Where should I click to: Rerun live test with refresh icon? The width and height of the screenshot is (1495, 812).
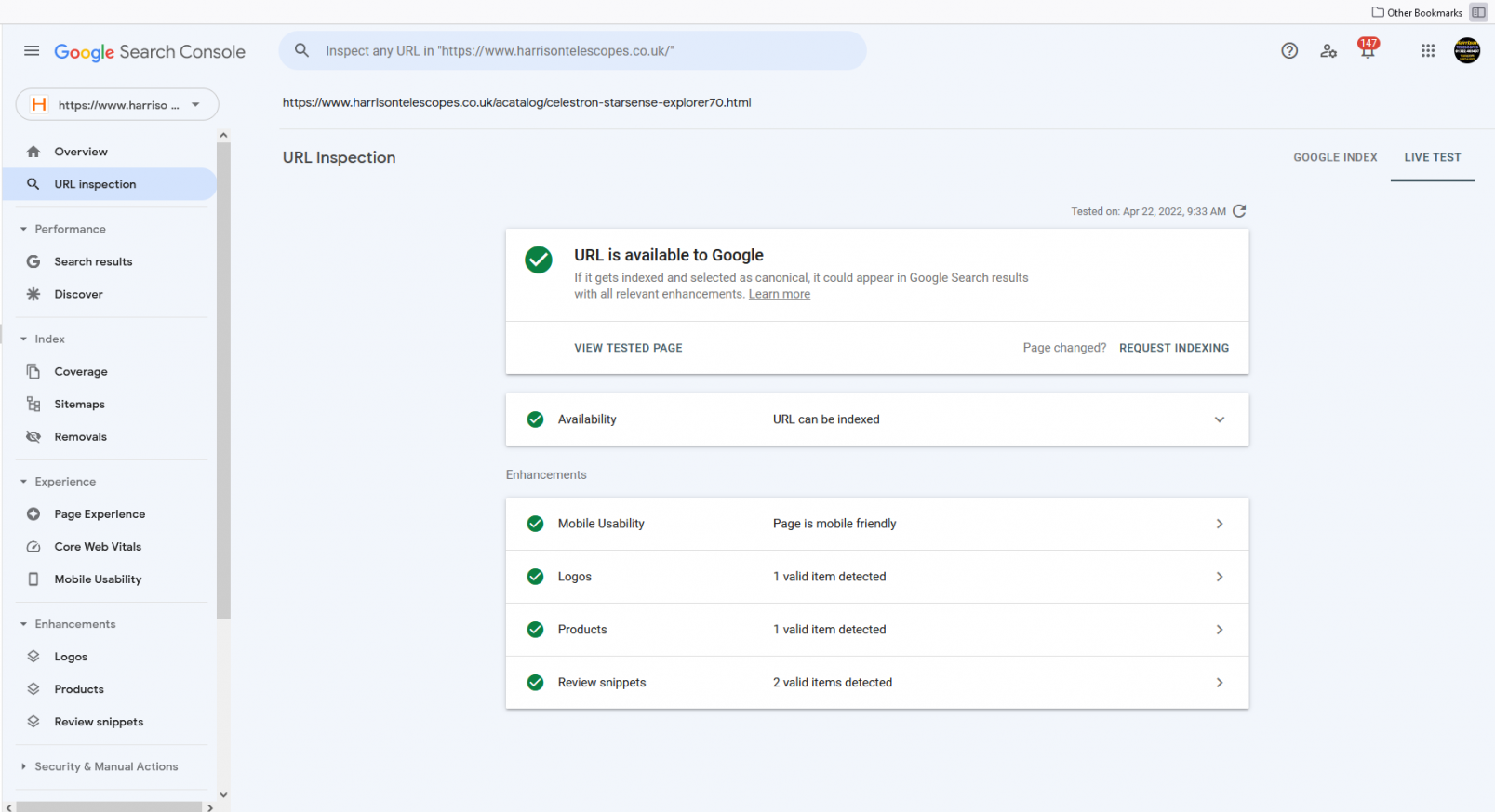point(1239,211)
